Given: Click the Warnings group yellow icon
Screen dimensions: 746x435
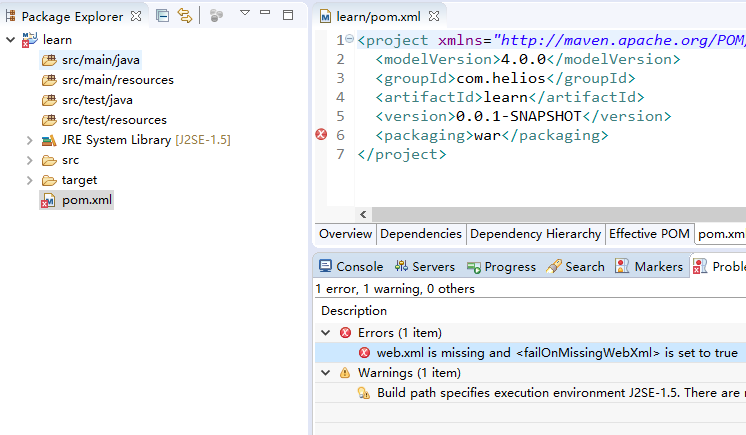Looking at the screenshot, I should pyautogui.click(x=345, y=373).
